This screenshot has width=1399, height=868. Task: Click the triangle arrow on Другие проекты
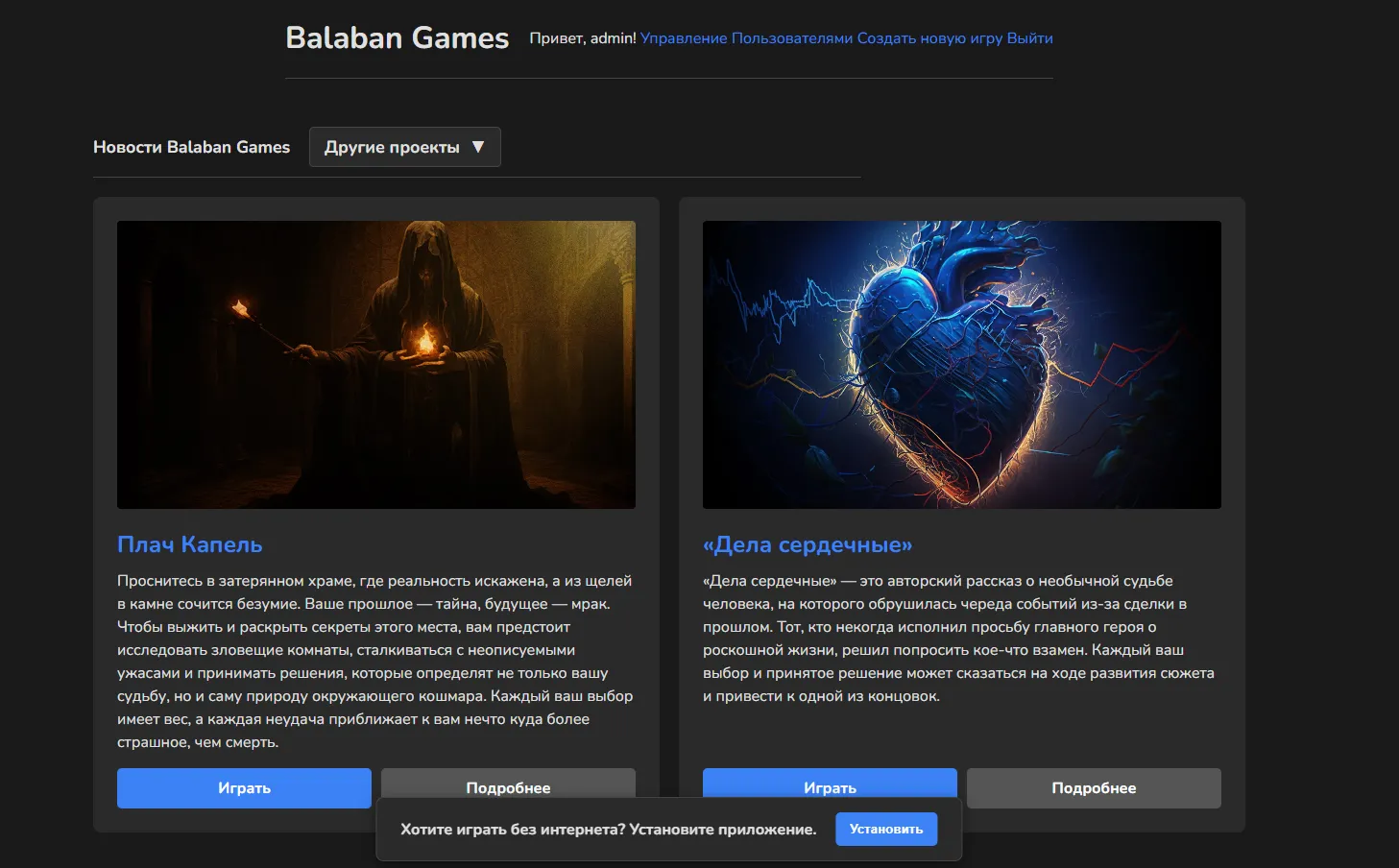click(478, 147)
